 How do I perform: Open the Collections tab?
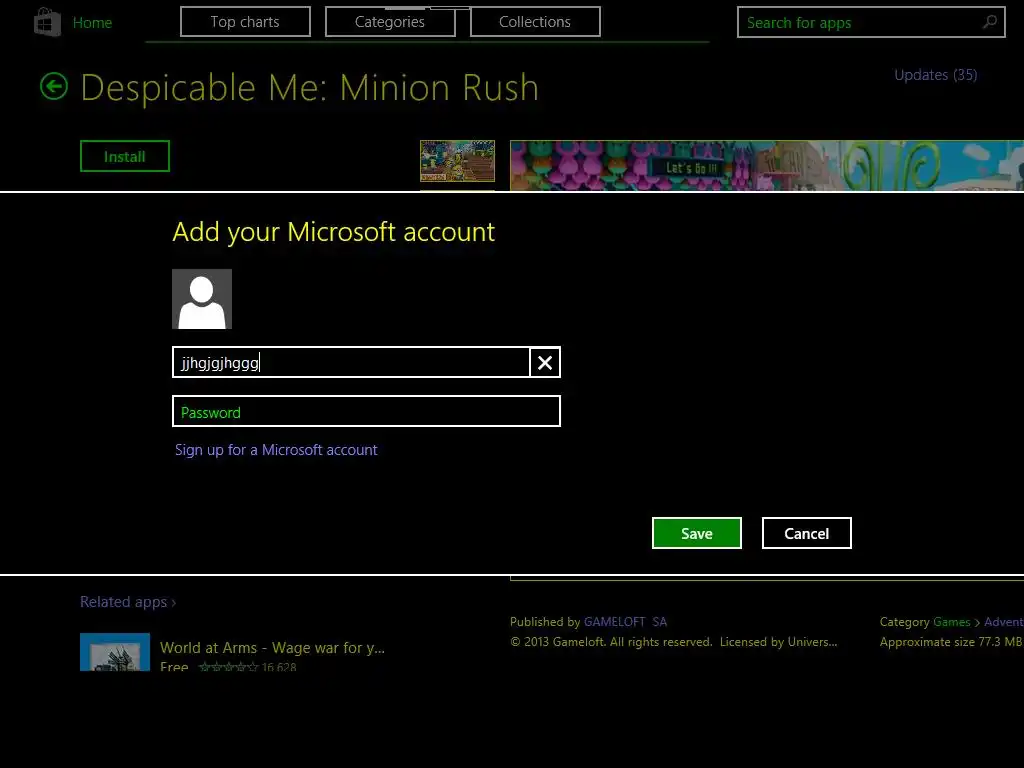[535, 22]
